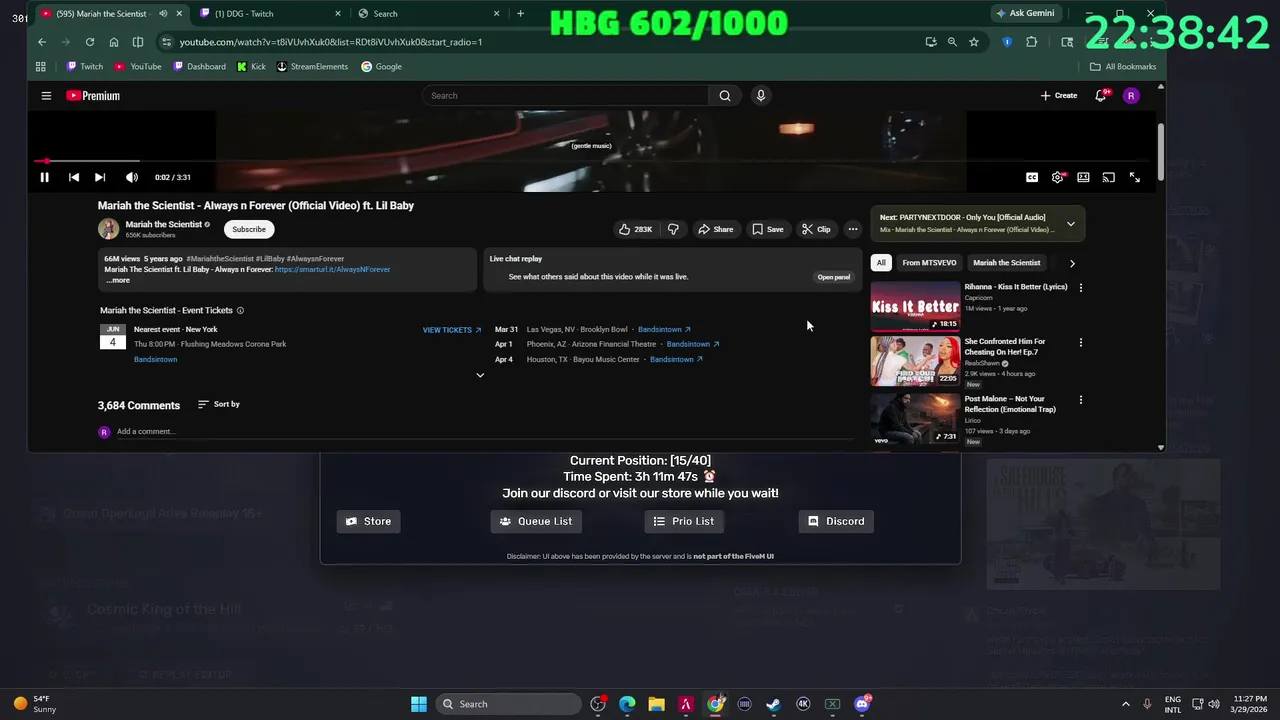Open Mariah the Scientist channel avatar

108,229
